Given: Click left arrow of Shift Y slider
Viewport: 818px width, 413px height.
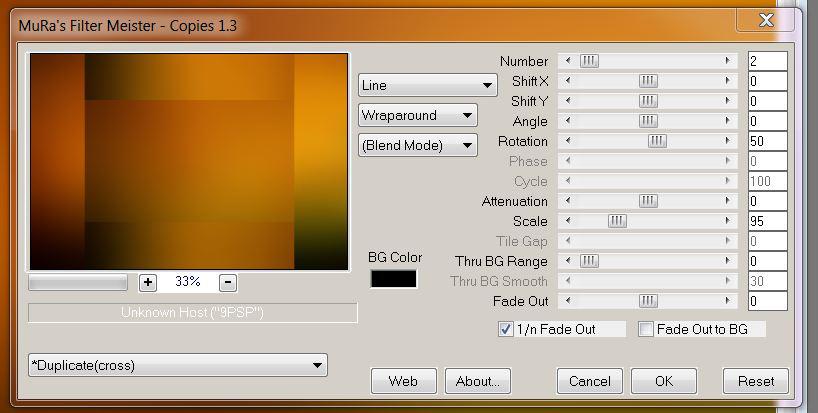Looking at the screenshot, I should pyautogui.click(x=568, y=101).
